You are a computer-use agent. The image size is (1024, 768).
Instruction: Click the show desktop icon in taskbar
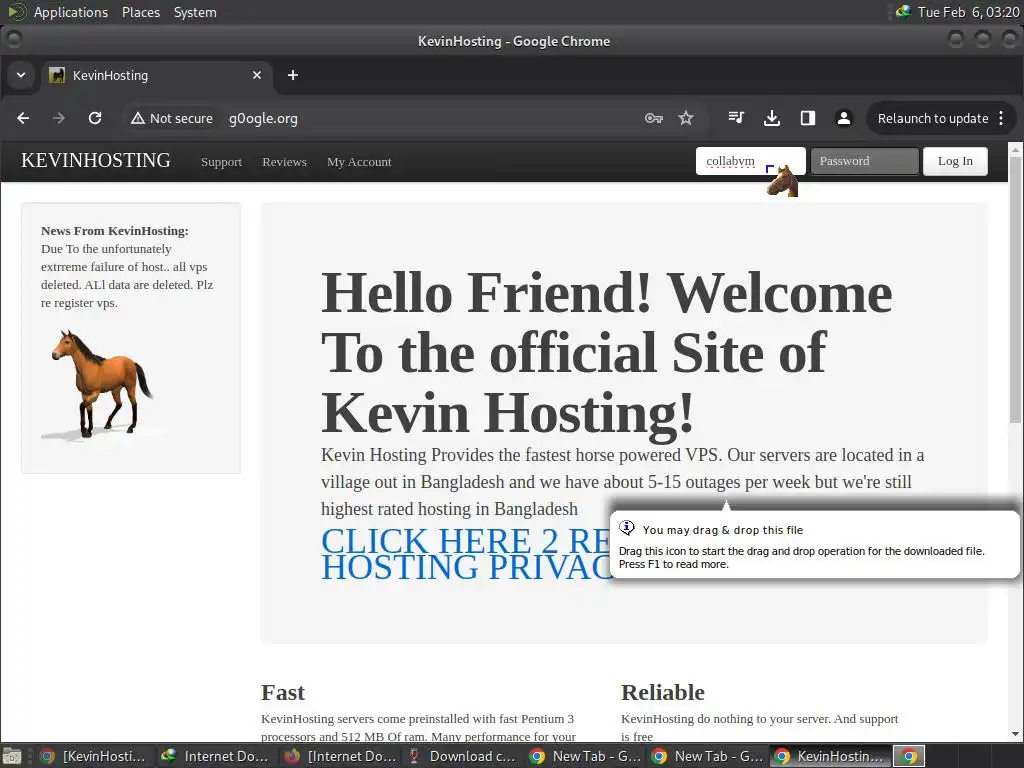coord(12,756)
